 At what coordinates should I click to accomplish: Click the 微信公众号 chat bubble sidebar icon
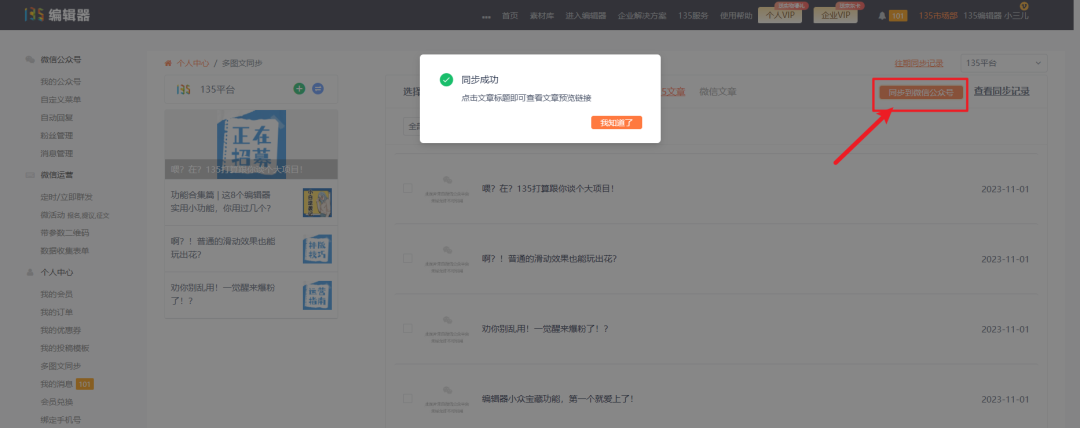tap(30, 60)
